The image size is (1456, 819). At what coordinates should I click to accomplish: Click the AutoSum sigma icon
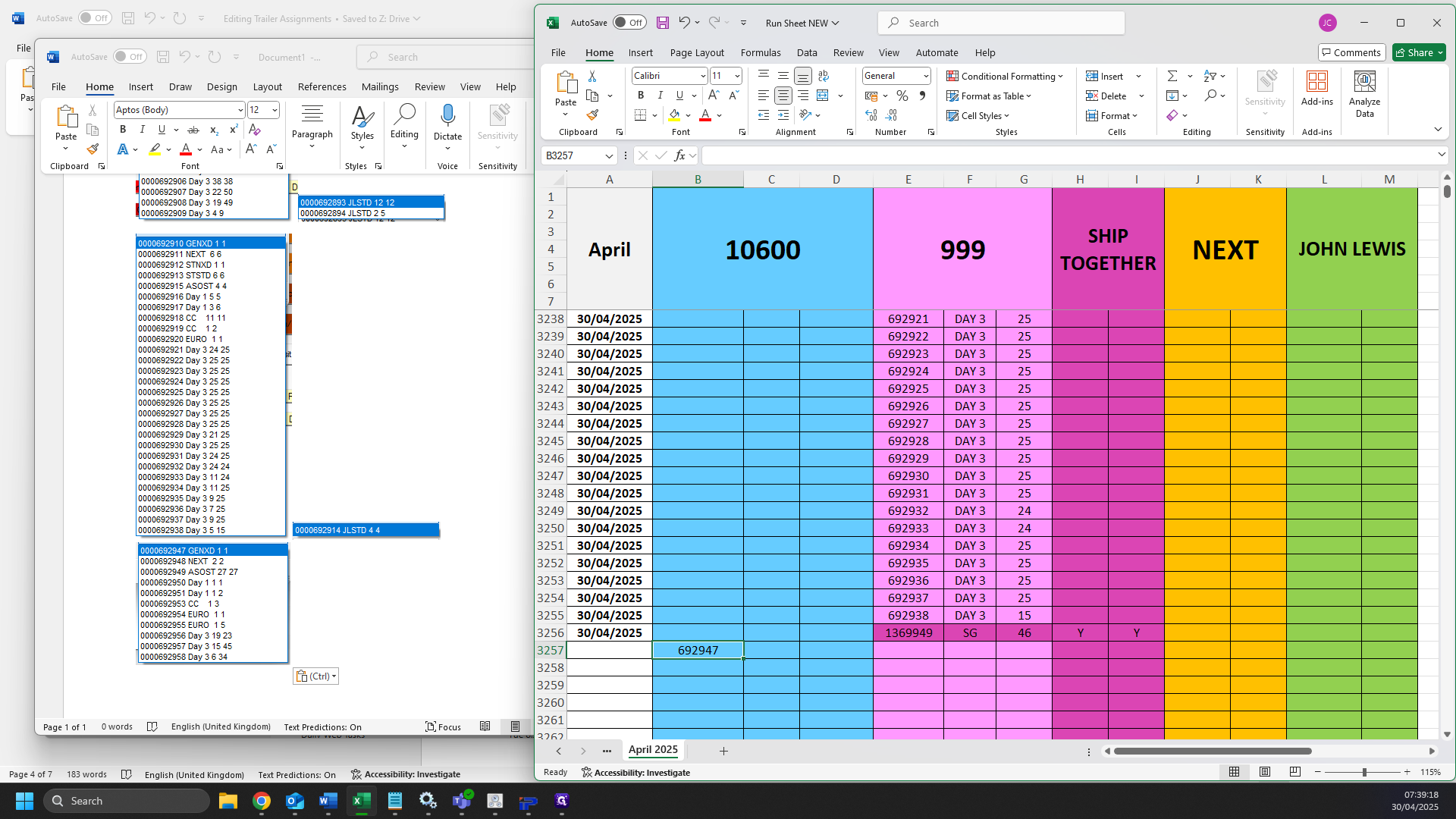1172,76
